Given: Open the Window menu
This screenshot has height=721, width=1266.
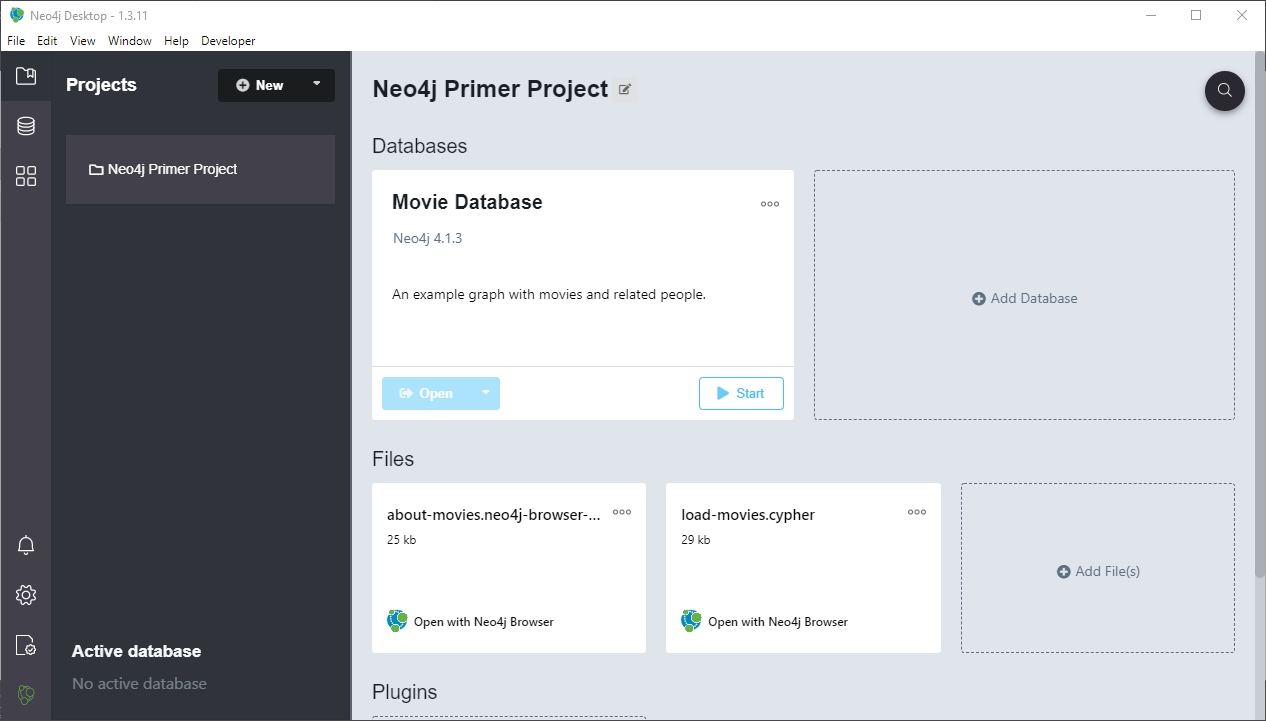Looking at the screenshot, I should [x=129, y=41].
